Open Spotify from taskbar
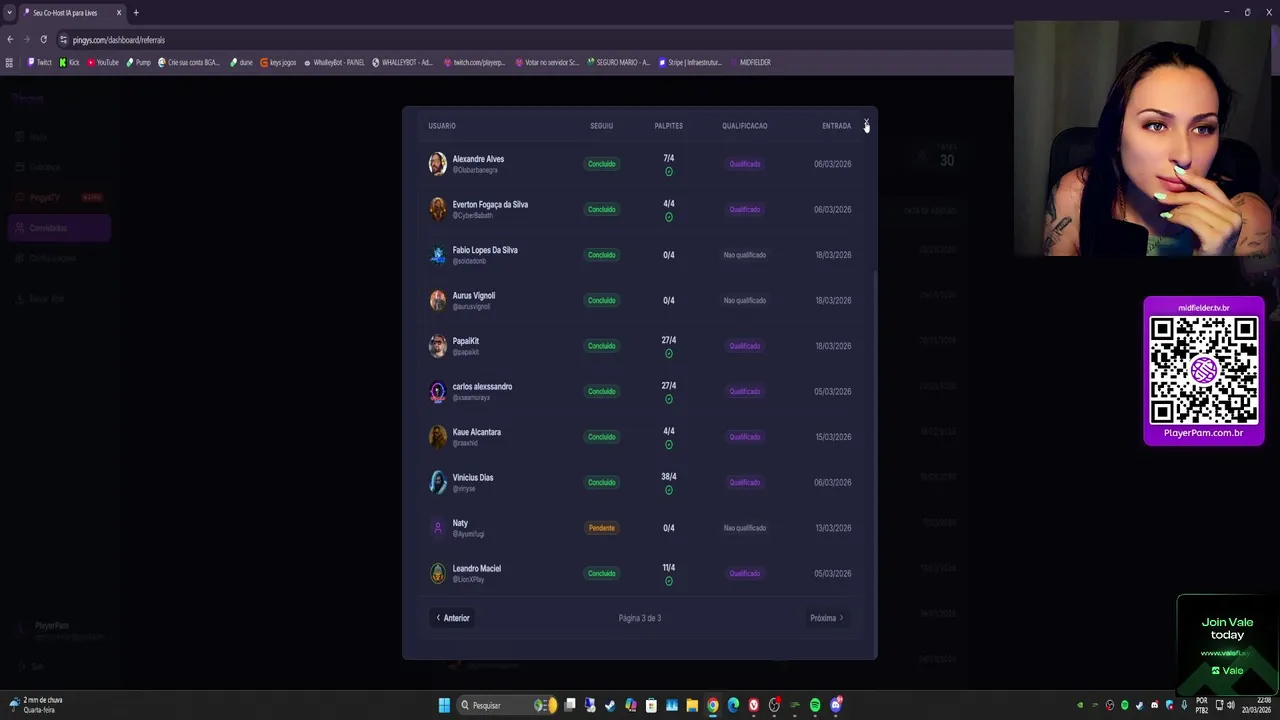Viewport: 1280px width, 720px height. [815, 705]
